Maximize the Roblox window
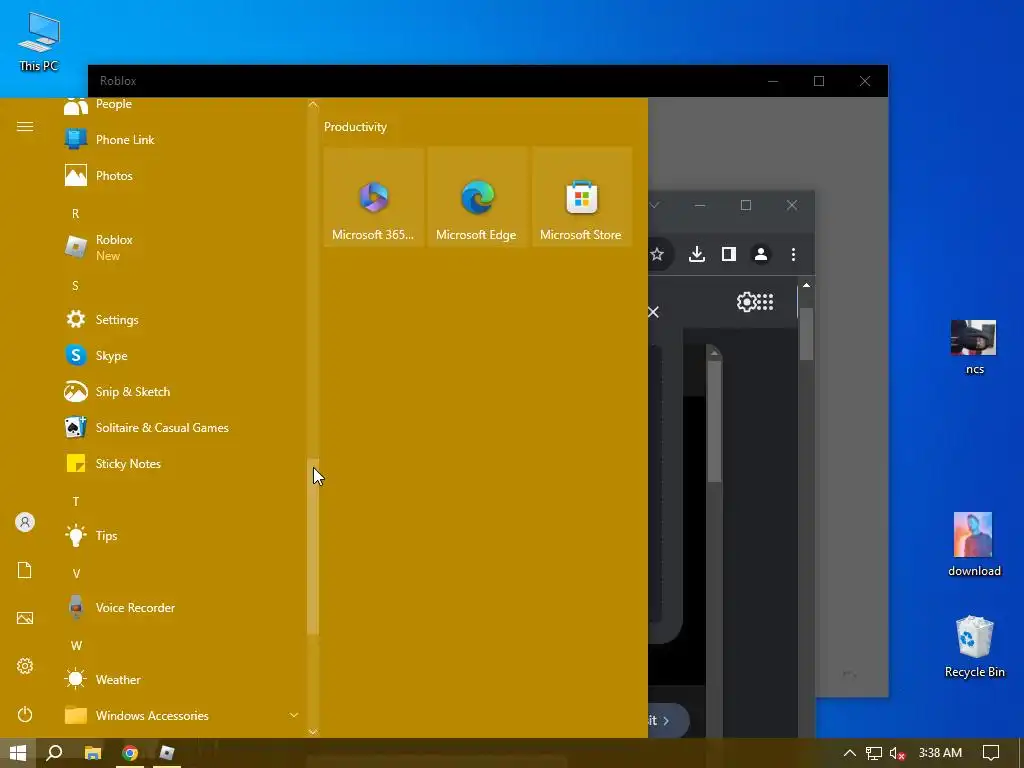The image size is (1024, 768). (x=819, y=81)
